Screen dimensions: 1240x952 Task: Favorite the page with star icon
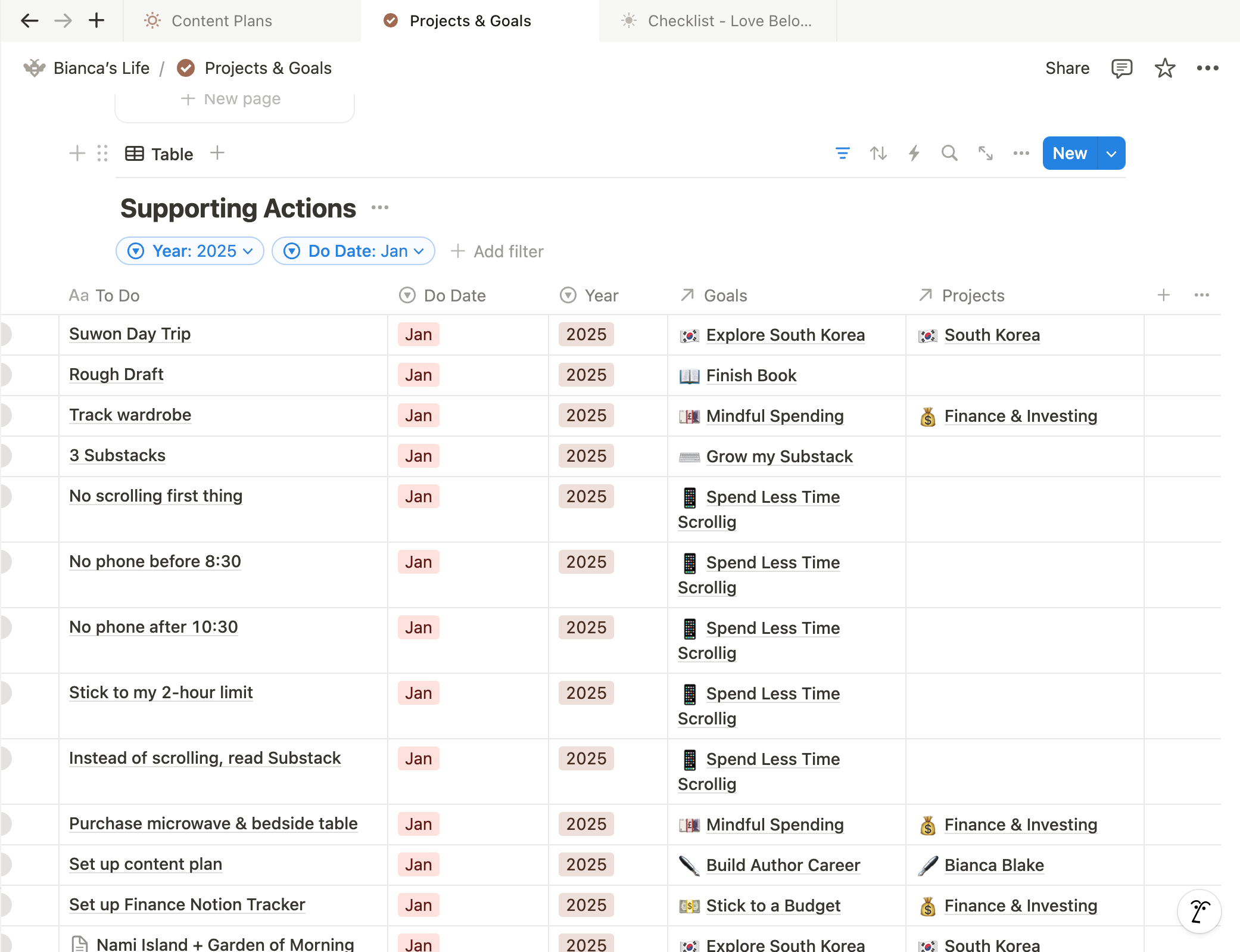(x=1164, y=69)
